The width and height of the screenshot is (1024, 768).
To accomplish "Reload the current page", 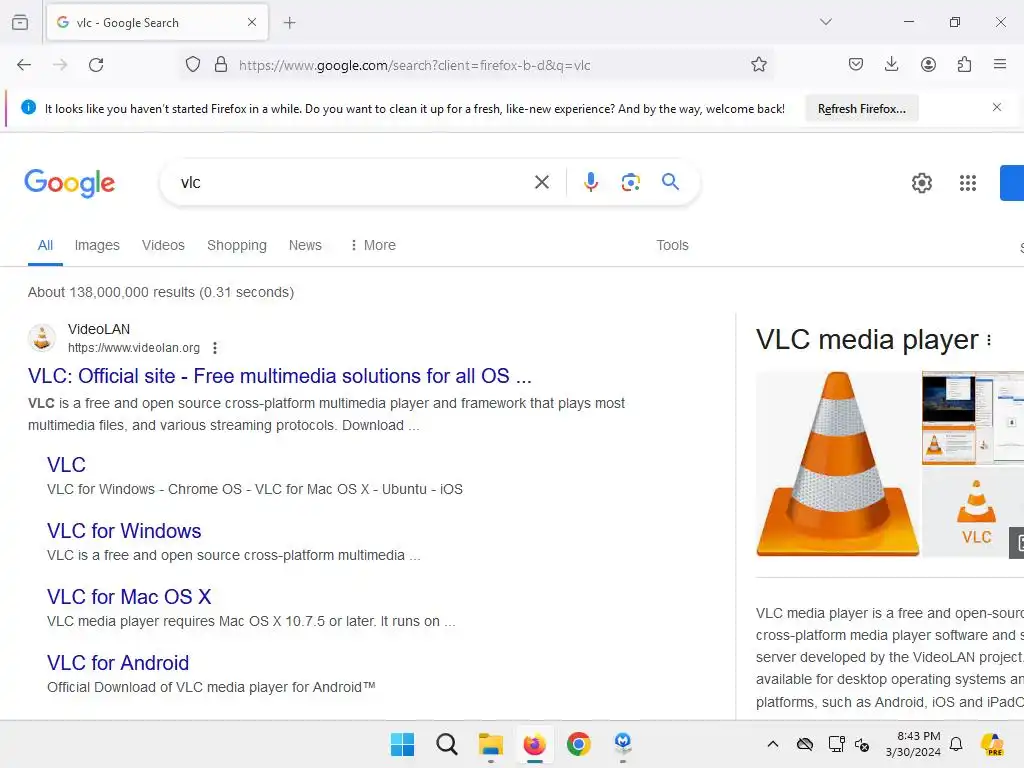I will (x=96, y=65).
